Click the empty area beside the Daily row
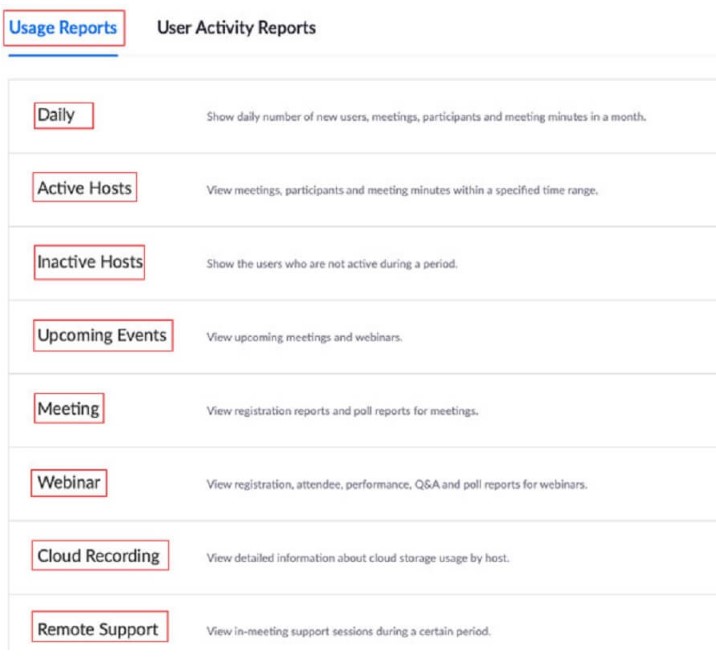The height and width of the screenshot is (660, 716). pos(680,117)
